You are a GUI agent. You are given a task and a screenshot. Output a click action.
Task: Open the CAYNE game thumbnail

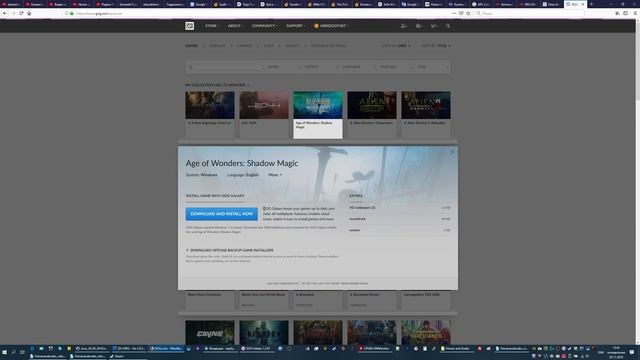click(x=210, y=332)
